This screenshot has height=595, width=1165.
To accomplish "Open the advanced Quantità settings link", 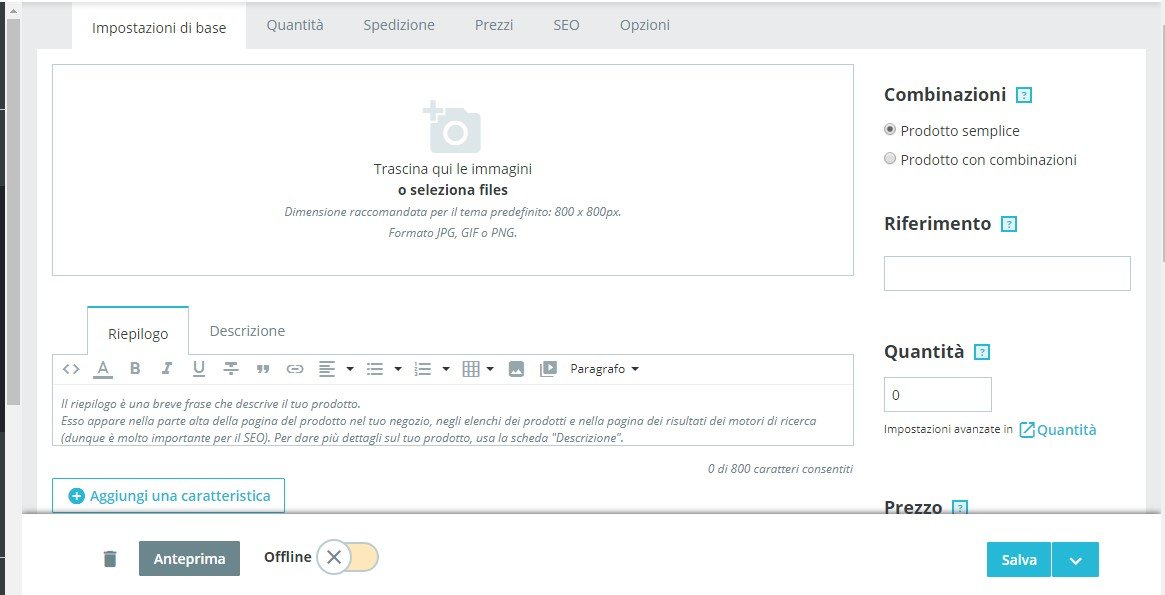I will [1058, 429].
